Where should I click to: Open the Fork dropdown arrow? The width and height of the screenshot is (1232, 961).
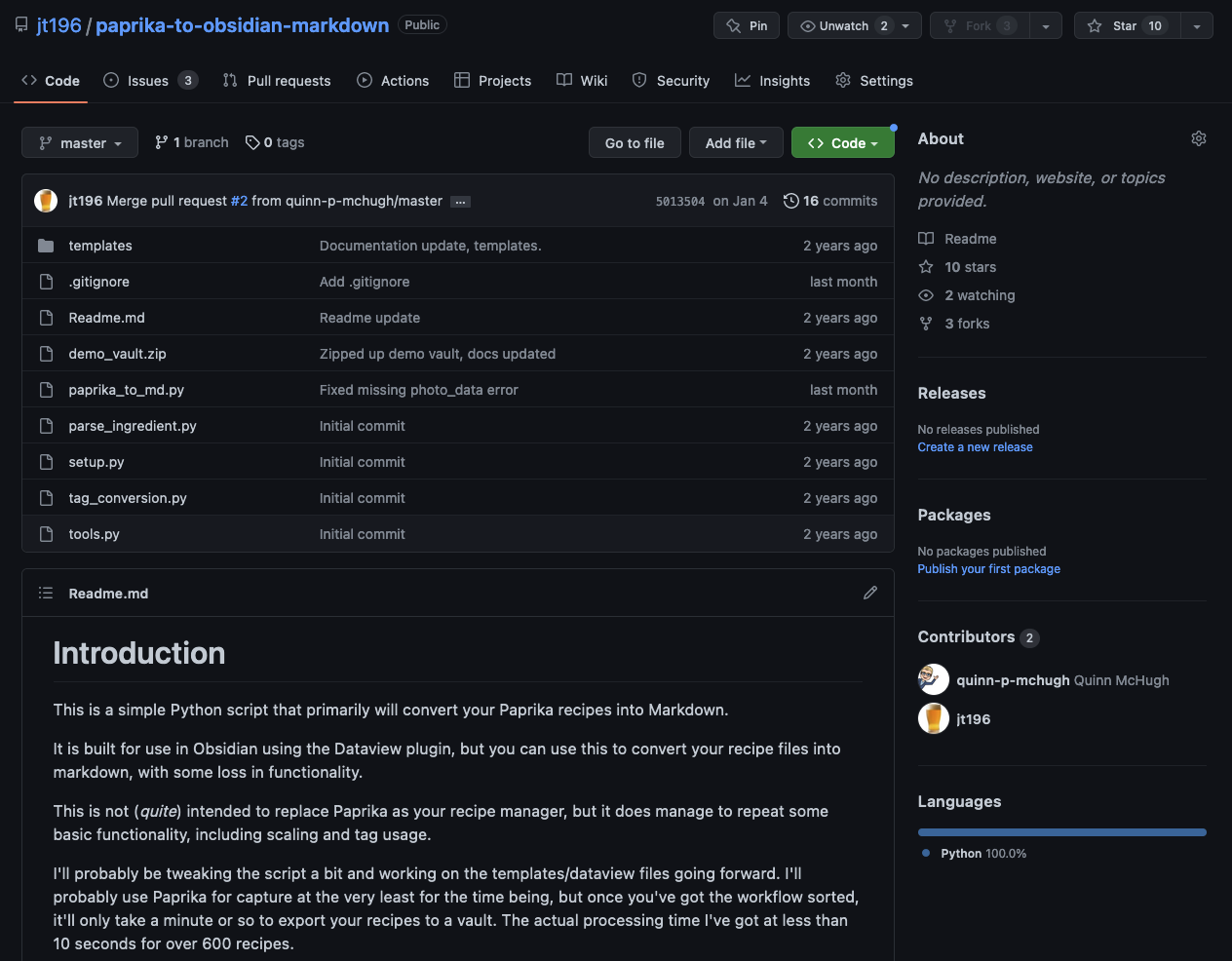coord(1046,25)
